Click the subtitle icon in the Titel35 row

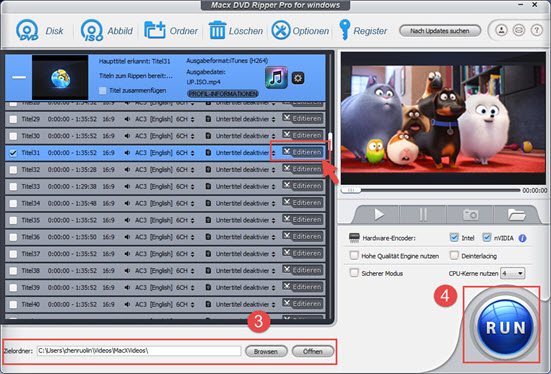208,220
